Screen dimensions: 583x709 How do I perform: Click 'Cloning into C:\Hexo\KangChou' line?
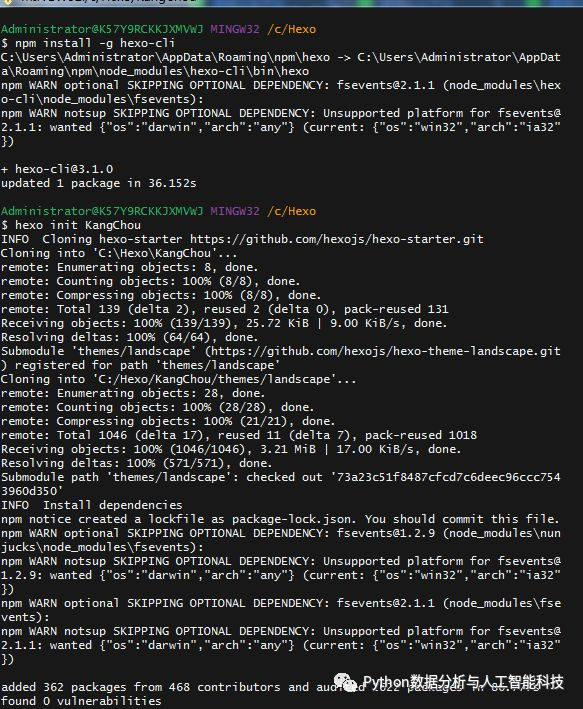pyautogui.click(x=119, y=253)
